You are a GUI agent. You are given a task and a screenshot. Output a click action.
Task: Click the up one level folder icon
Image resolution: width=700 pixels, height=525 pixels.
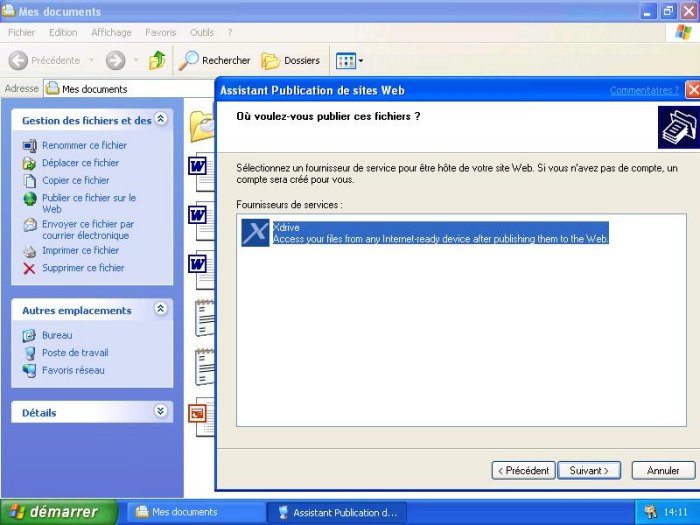coord(157,60)
